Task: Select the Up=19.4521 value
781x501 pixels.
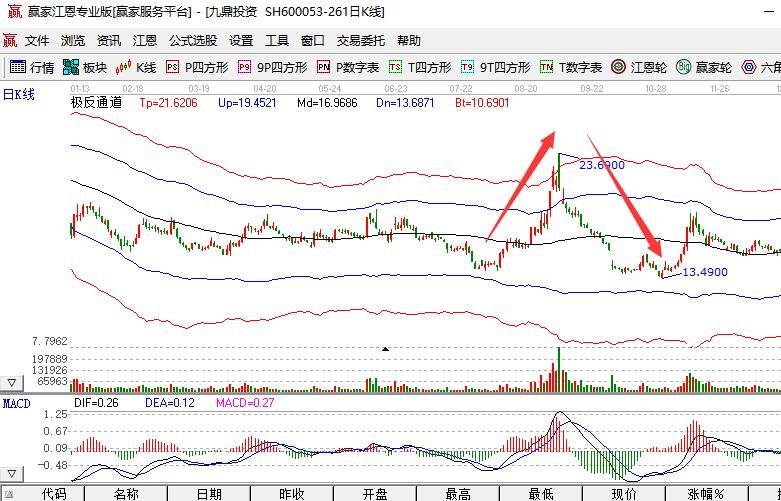Action: pyautogui.click(x=247, y=103)
